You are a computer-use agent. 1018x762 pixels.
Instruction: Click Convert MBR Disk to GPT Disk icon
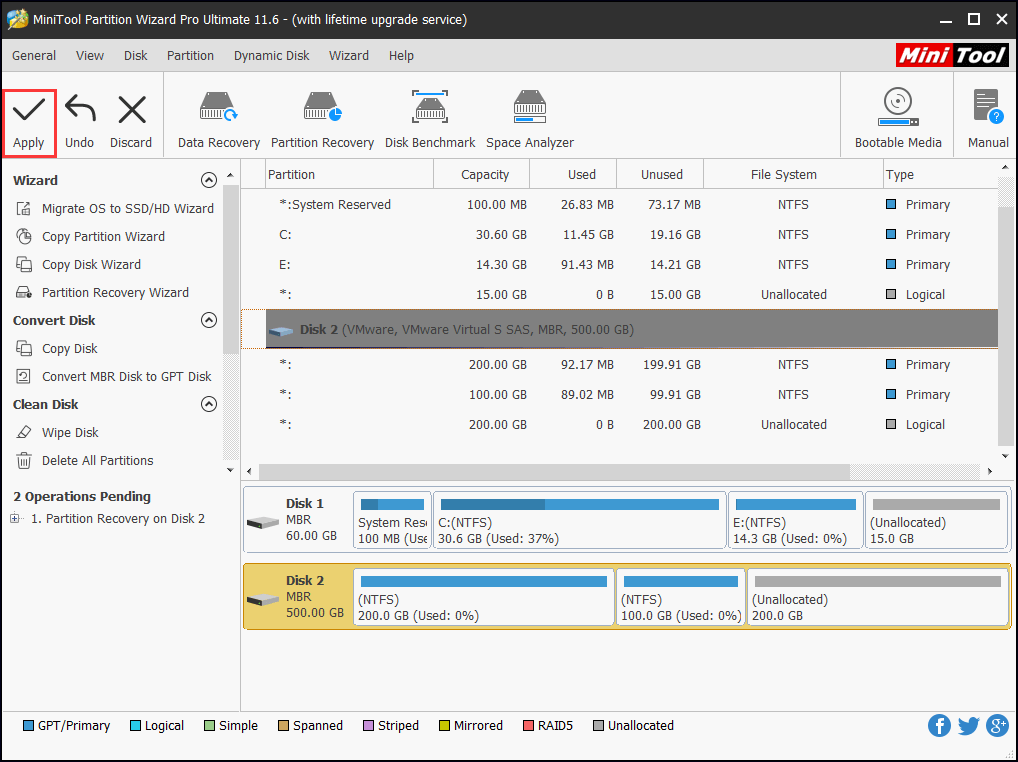coord(24,376)
